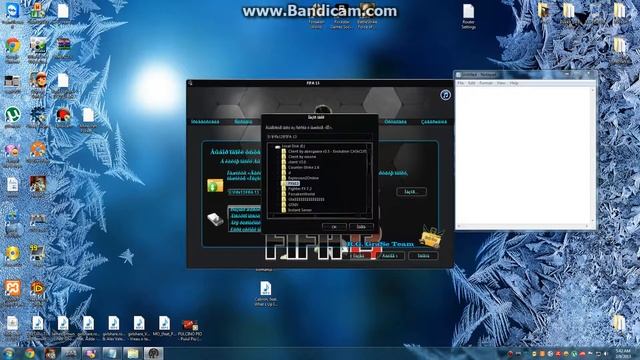Image resolution: width=640 pixels, height=360 pixels.
Task: Click the taskbar clock
Action: point(623,353)
